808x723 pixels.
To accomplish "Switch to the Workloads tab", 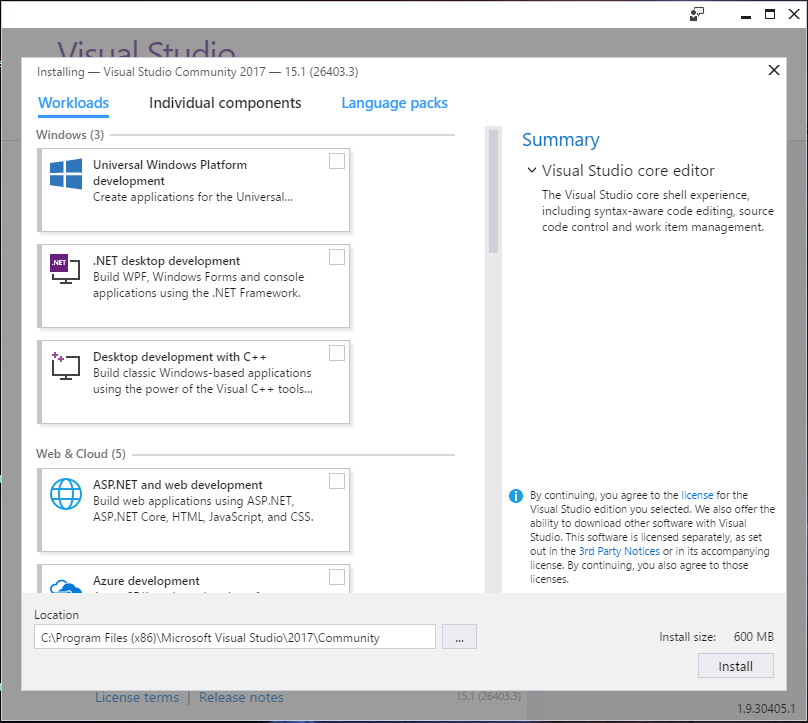I will [73, 103].
